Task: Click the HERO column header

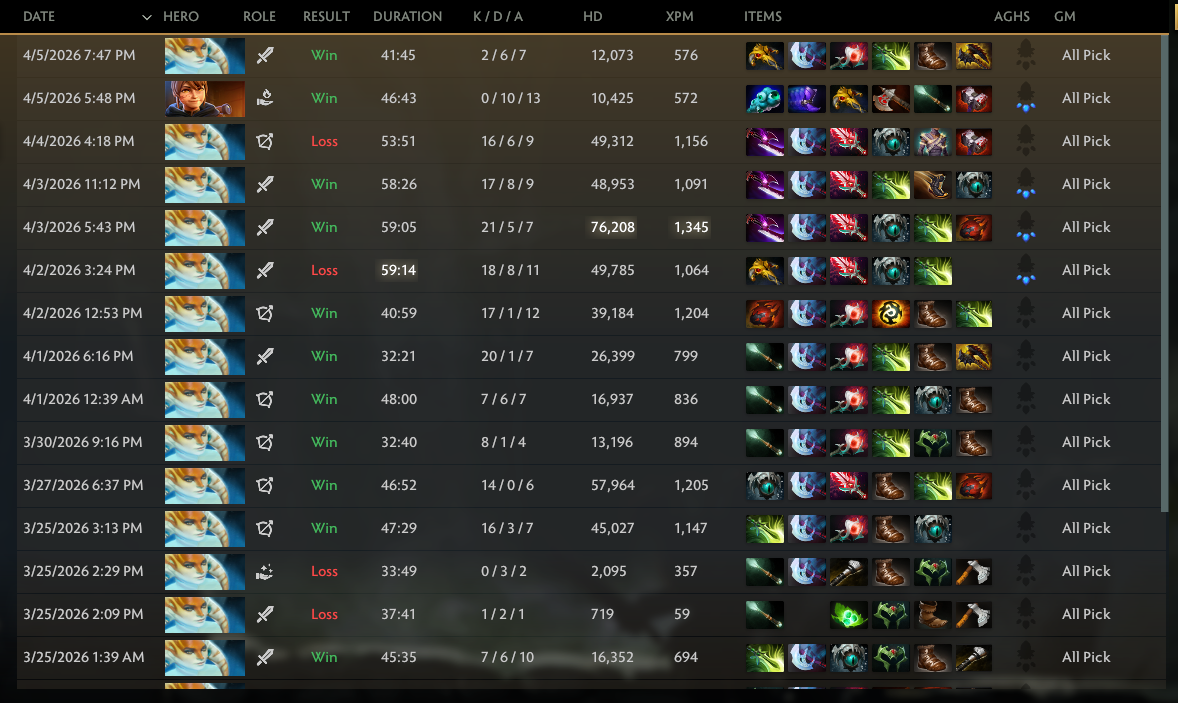Action: (181, 17)
